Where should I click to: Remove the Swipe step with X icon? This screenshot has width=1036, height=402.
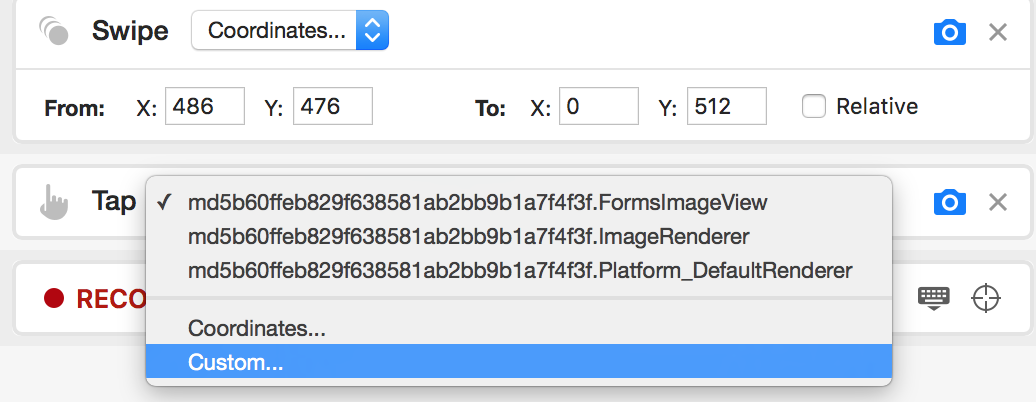coord(998,32)
